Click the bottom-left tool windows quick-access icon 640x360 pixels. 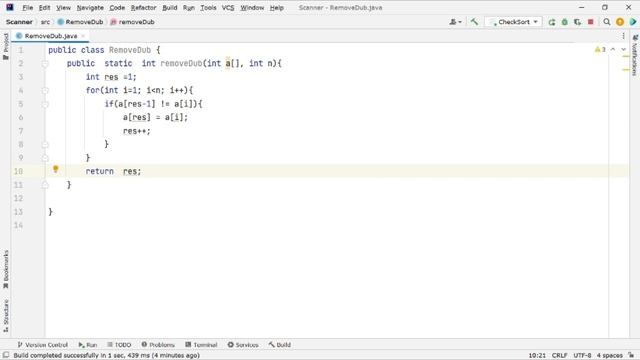click(x=6, y=355)
